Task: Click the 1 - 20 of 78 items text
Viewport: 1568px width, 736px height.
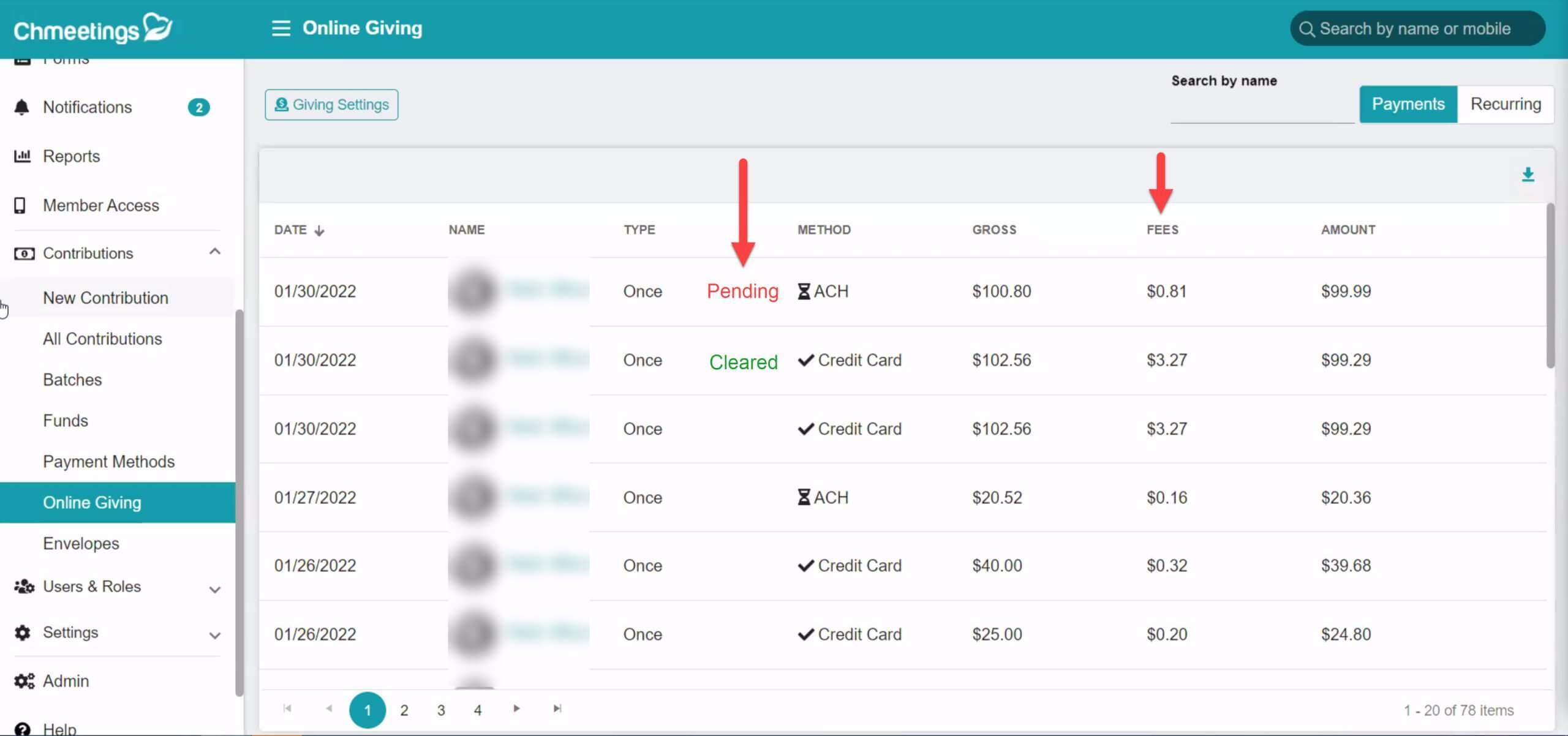Action: click(x=1458, y=710)
